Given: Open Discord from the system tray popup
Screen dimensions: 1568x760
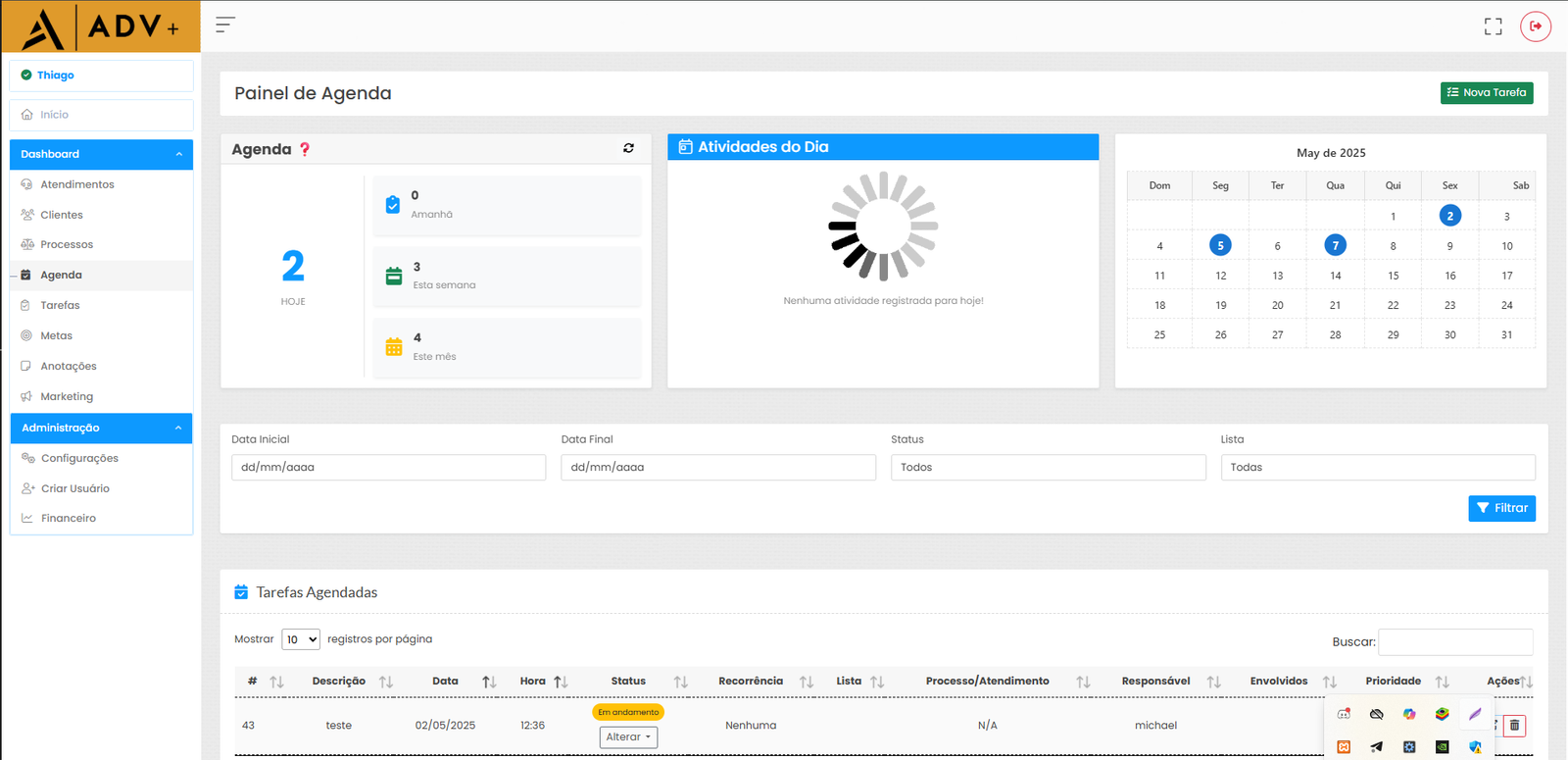Looking at the screenshot, I should (1344, 714).
